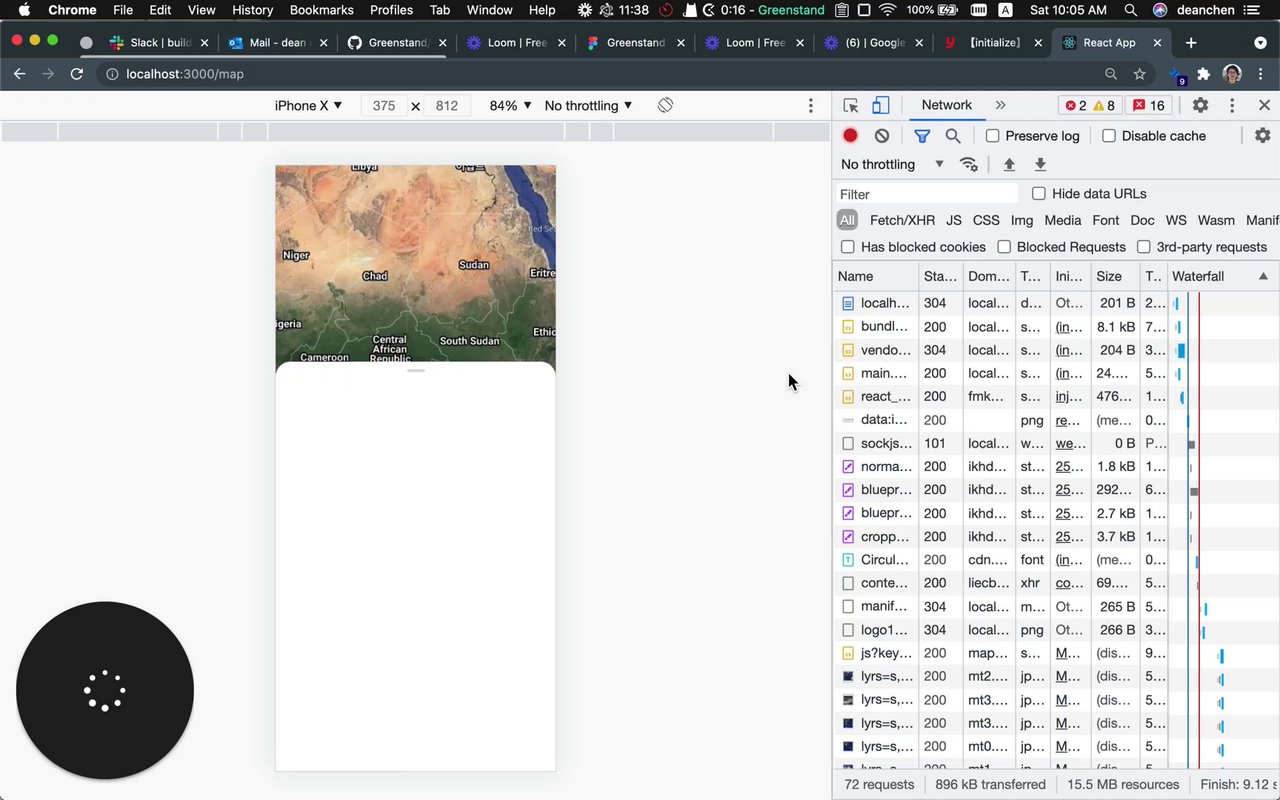Check 3rd-party requests

pos(1143,247)
